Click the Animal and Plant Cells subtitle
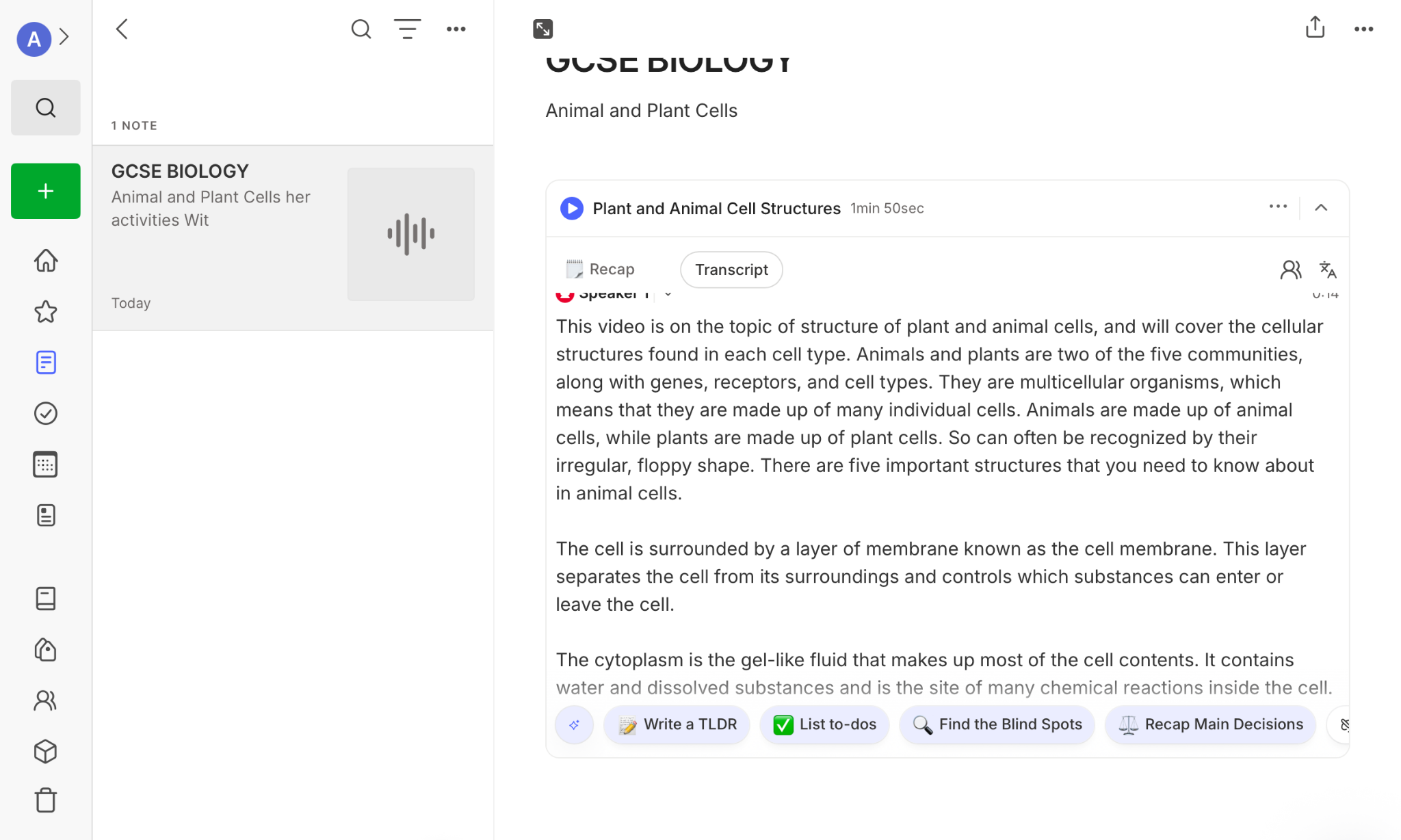This screenshot has height=840, width=1401. (x=641, y=111)
